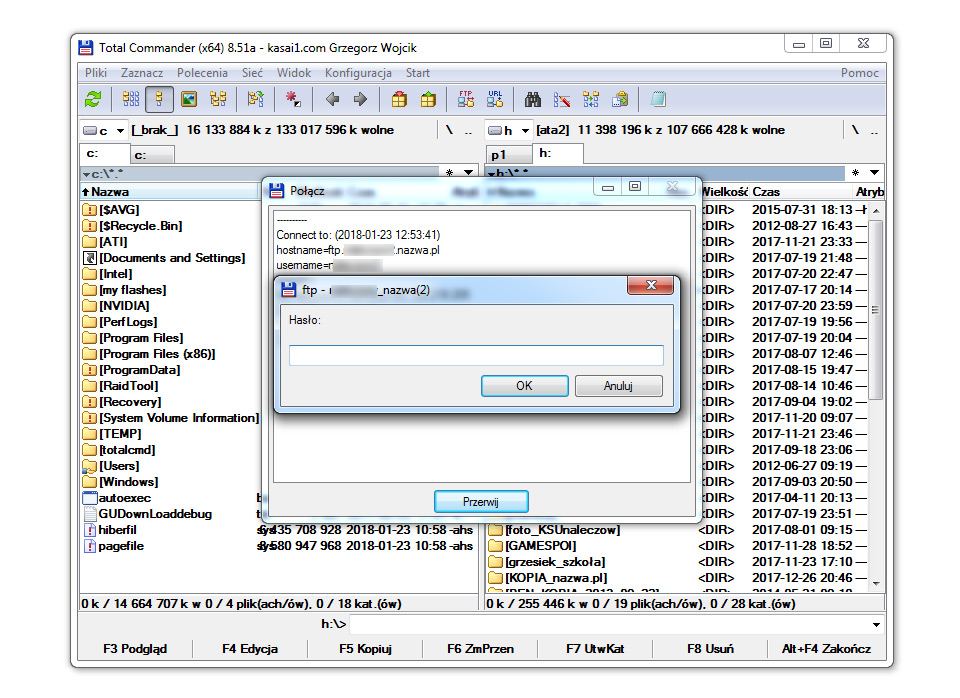Click the [NVIDIA] folder icon
Image resolution: width=960 pixels, height=698 pixels.
pos(89,306)
